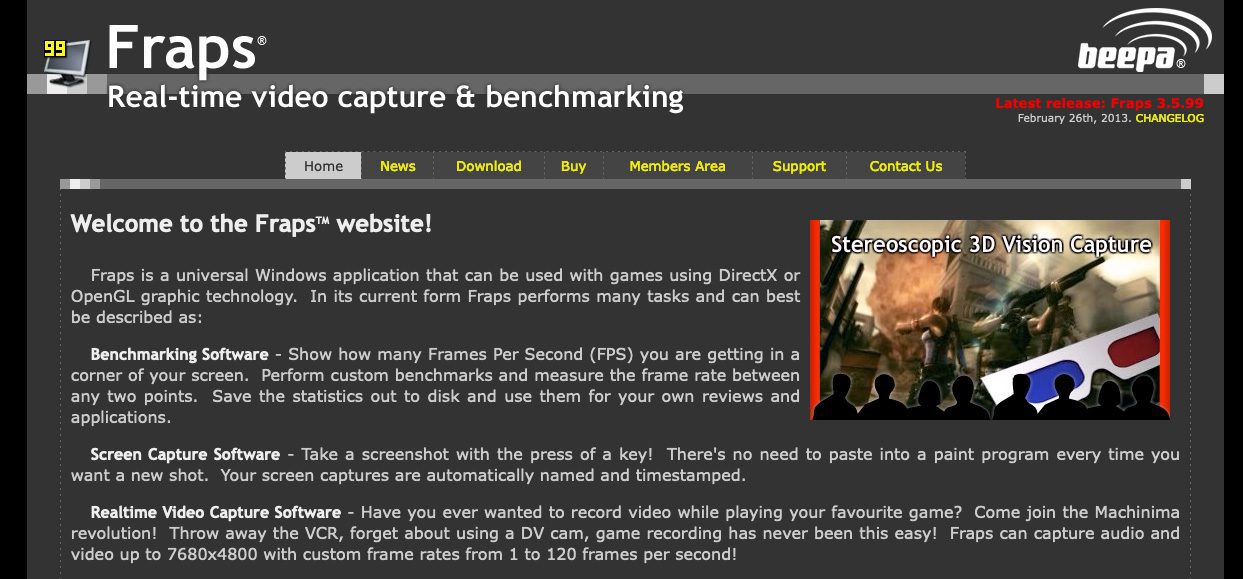Open the Download tab

[x=488, y=166]
